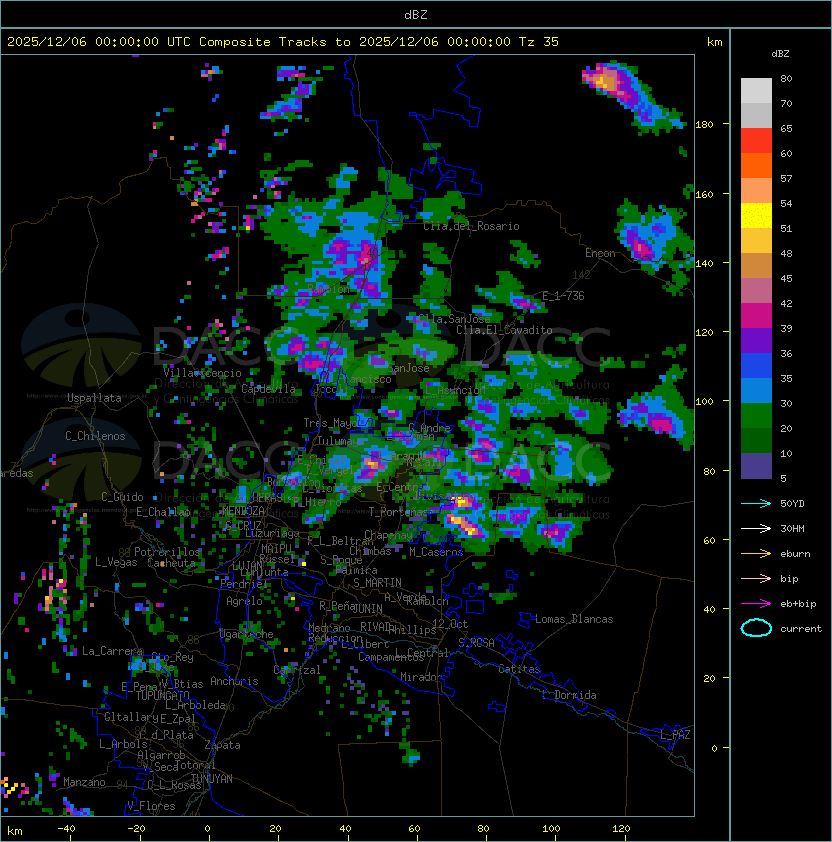Click the yellow eburn arrow legend icon
This screenshot has width=832, height=842.
(756, 553)
